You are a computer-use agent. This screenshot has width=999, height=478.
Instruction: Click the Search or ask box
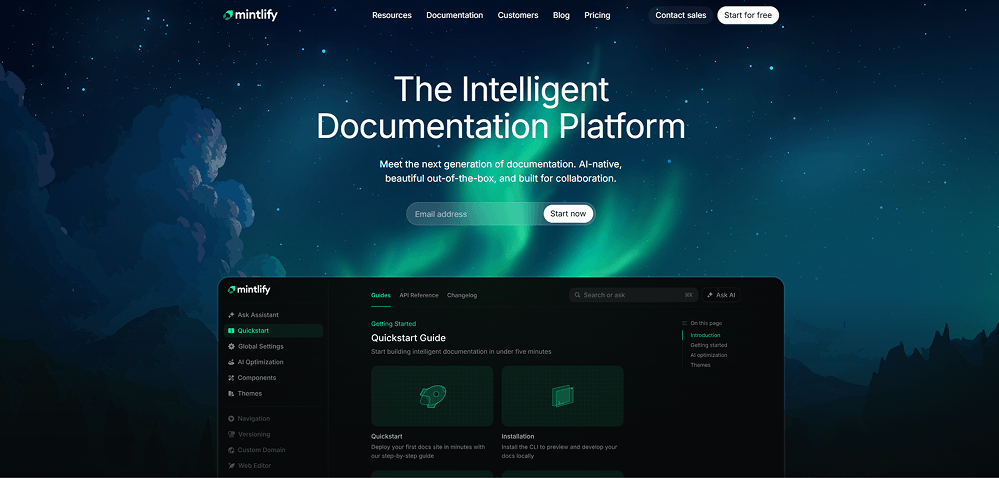click(633, 295)
